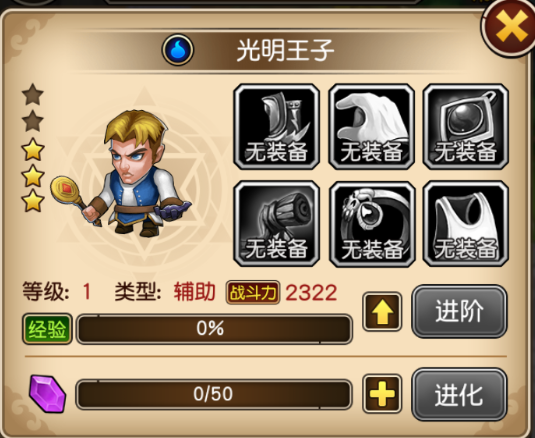This screenshot has width=535, height=438.
Task: Select the empty boots equipment slot
Action: (x=277, y=127)
